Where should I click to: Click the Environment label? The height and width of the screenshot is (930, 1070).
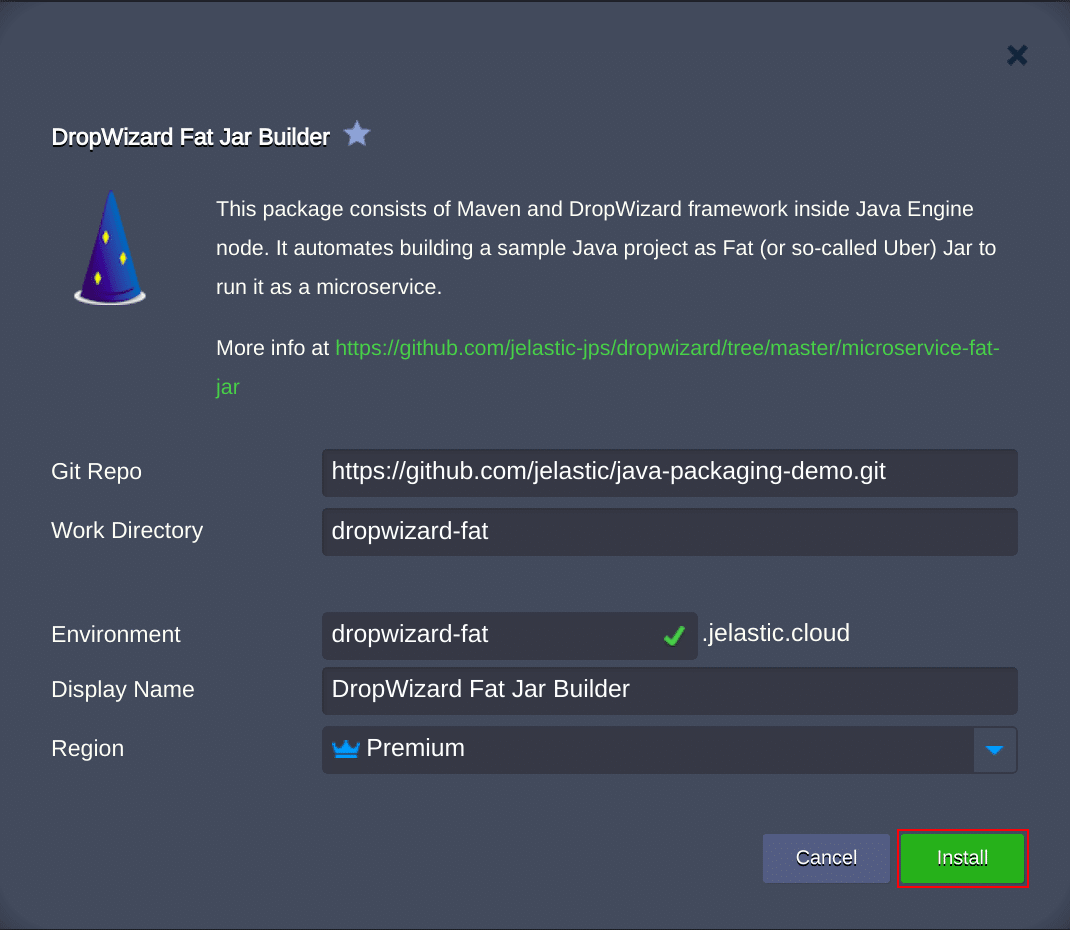[115, 635]
